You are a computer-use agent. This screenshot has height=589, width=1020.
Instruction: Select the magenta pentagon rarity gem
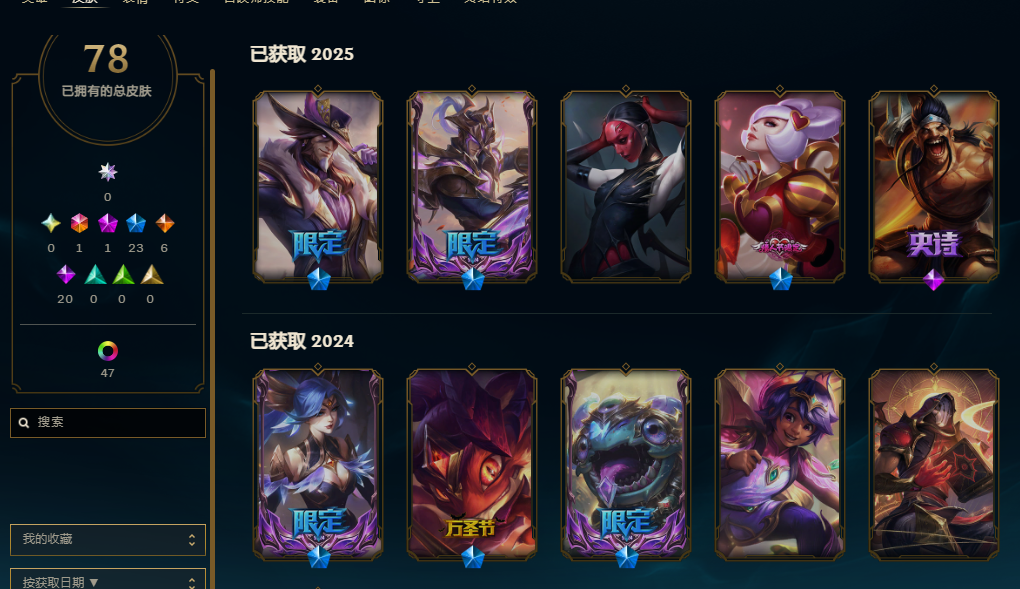click(108, 223)
